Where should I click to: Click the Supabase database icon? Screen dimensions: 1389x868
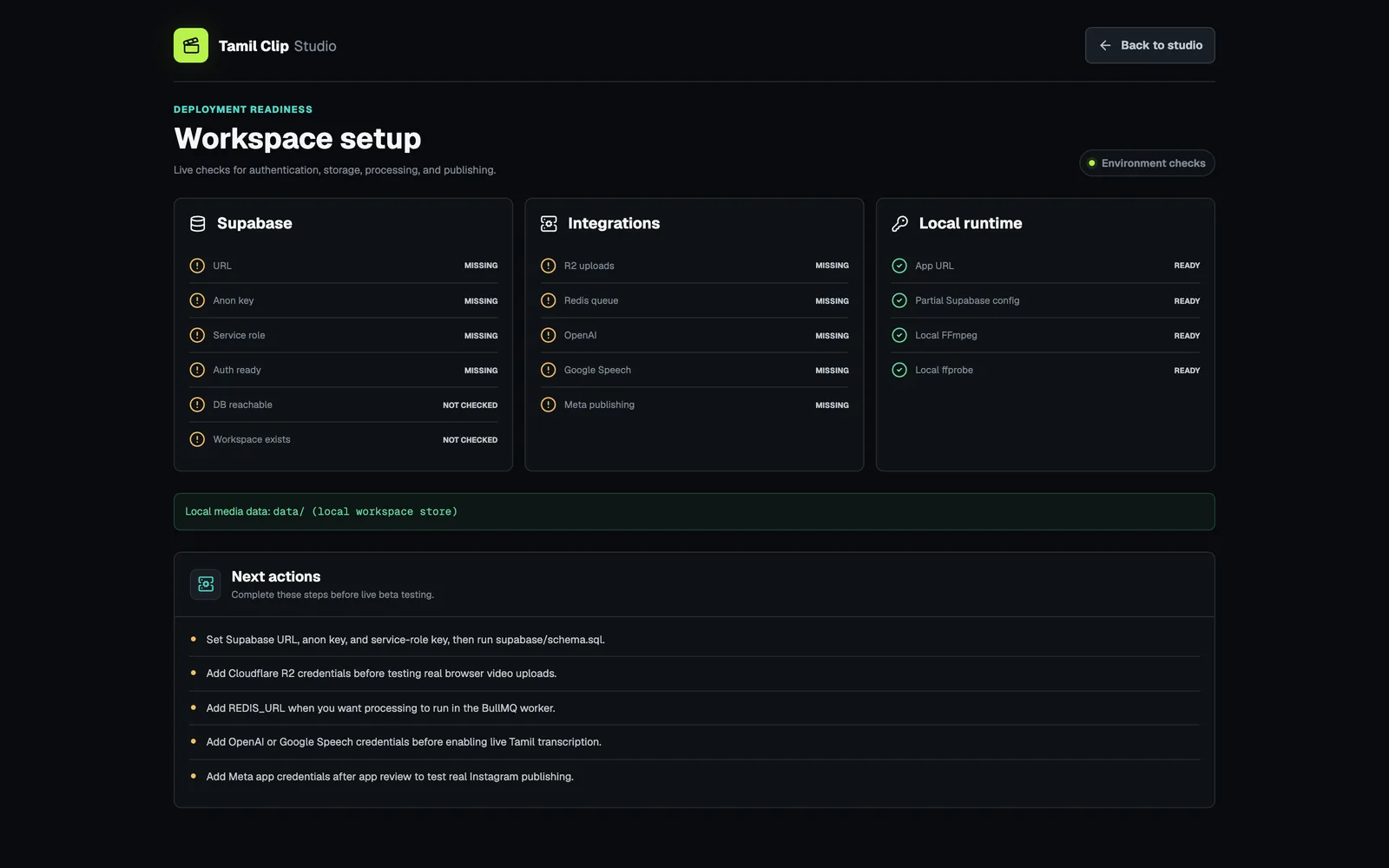coord(198,224)
